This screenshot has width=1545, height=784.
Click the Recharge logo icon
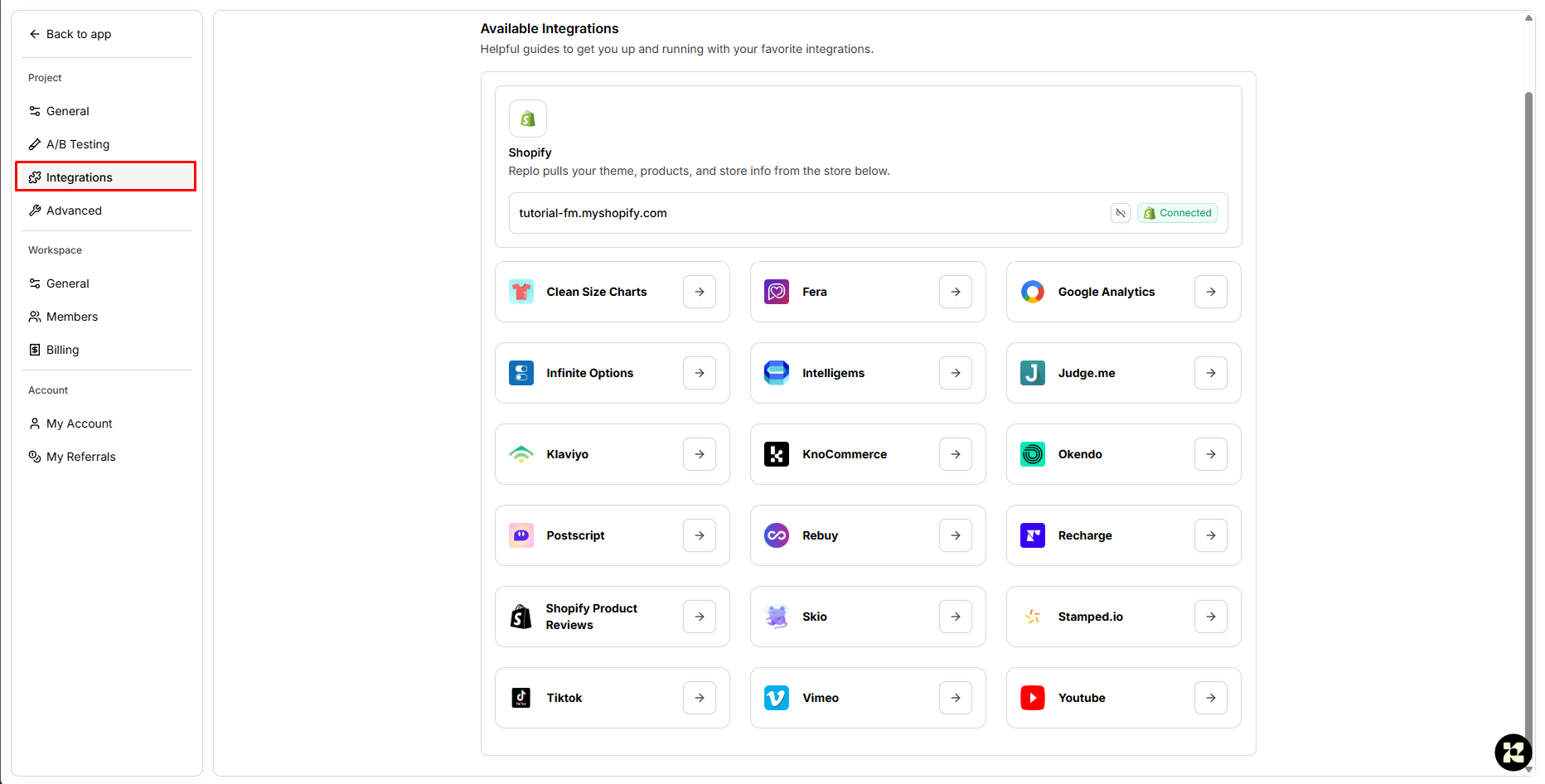pos(1033,535)
